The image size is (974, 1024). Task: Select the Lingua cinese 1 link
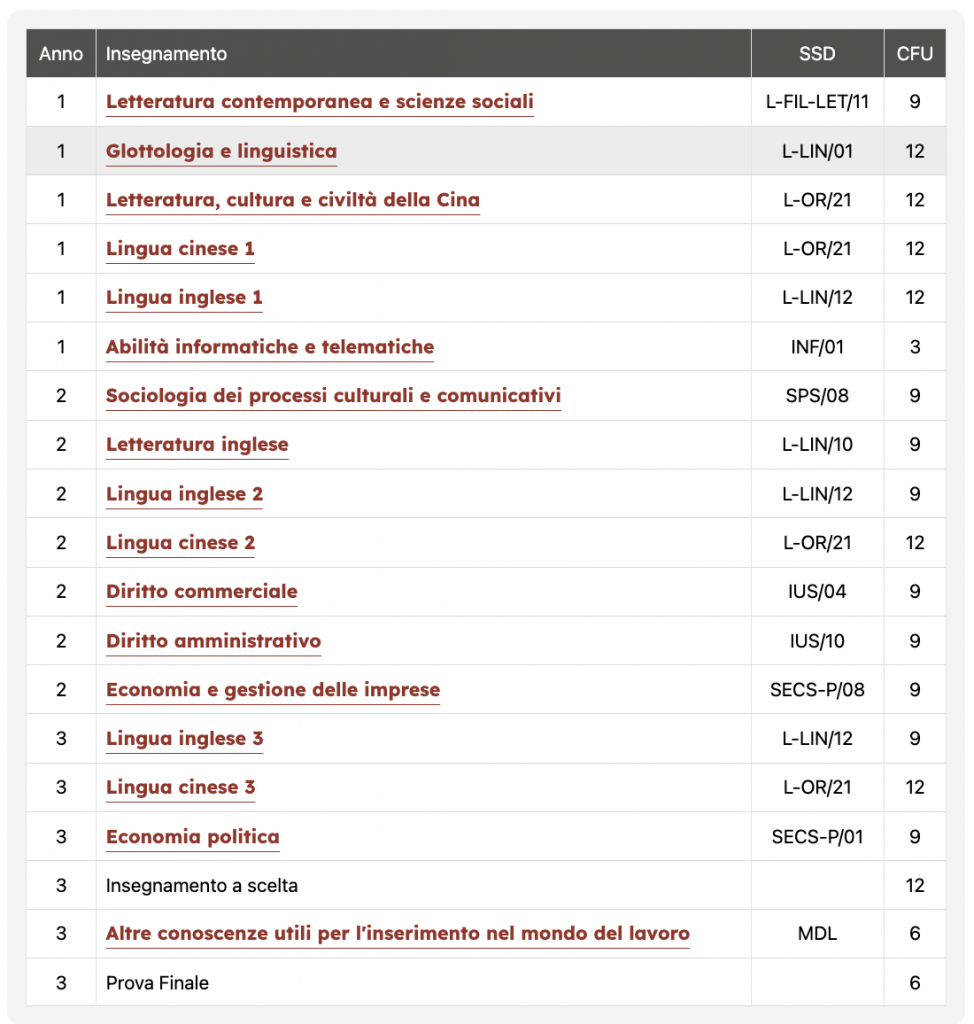click(180, 249)
